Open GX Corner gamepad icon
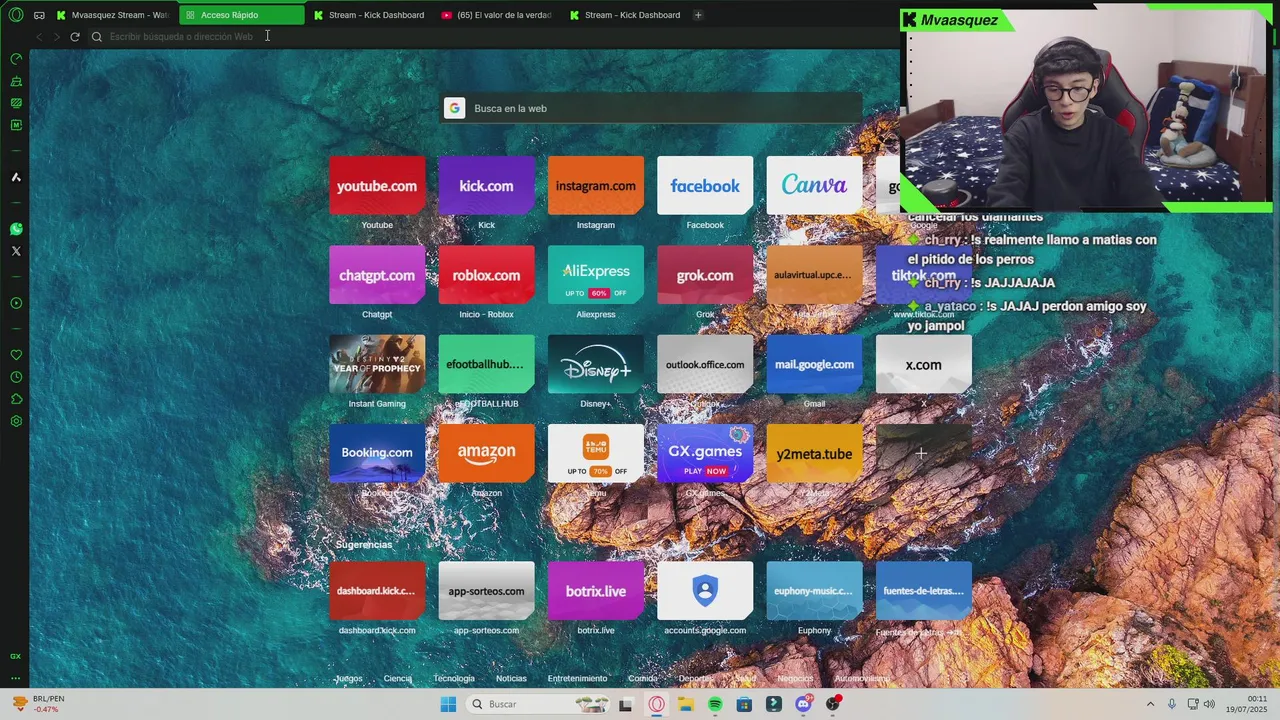Viewport: 1280px width, 720px height. (x=39, y=15)
